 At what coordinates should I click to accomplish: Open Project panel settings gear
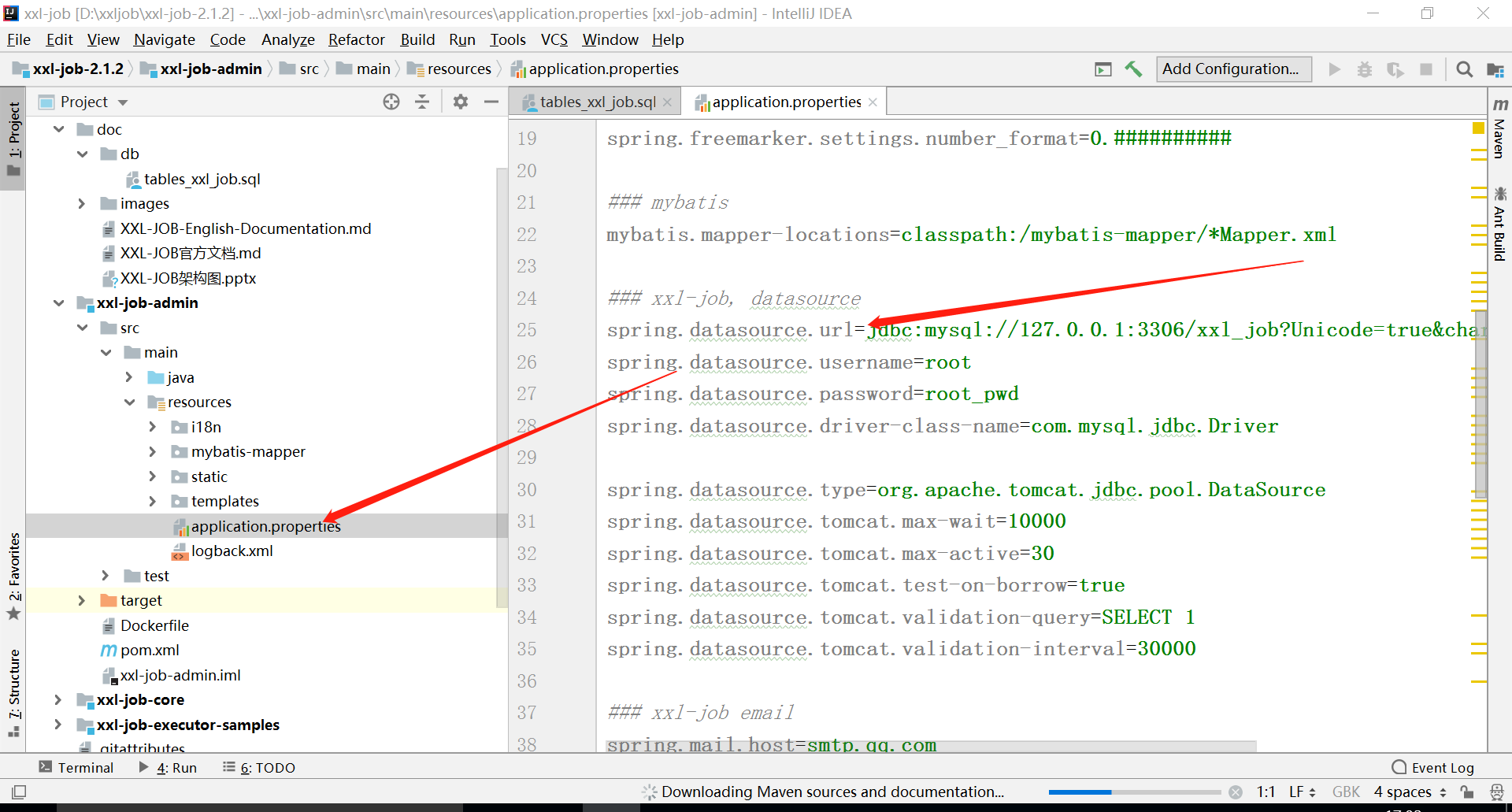(461, 102)
